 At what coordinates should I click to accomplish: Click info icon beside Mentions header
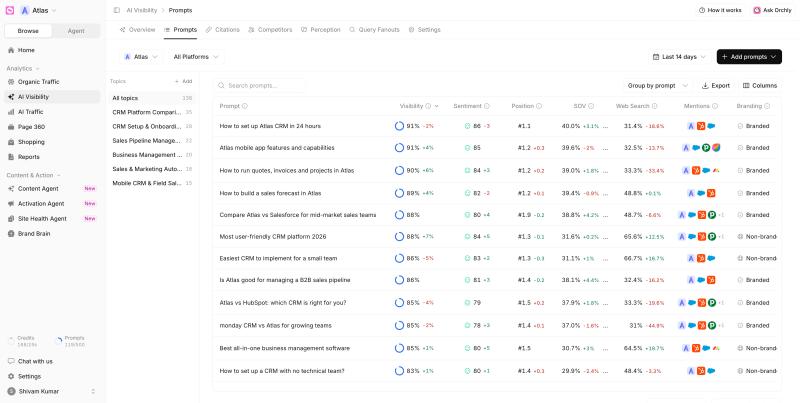tap(715, 106)
